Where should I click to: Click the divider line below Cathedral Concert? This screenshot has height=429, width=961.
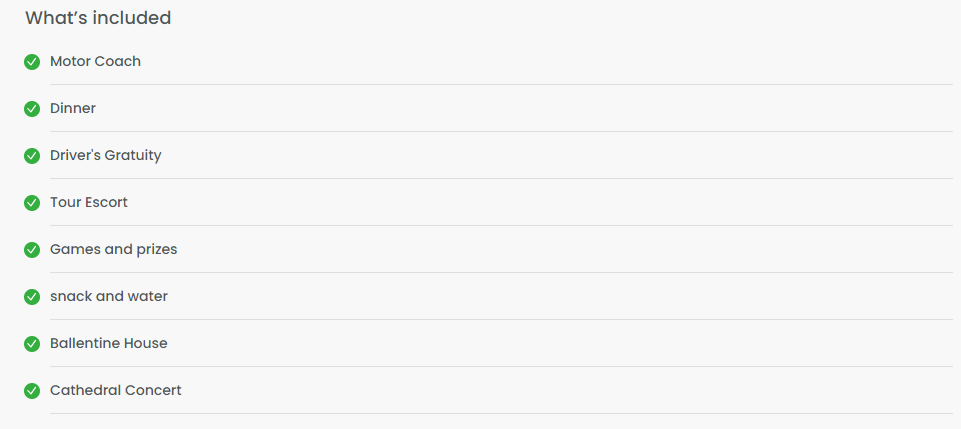(501, 414)
